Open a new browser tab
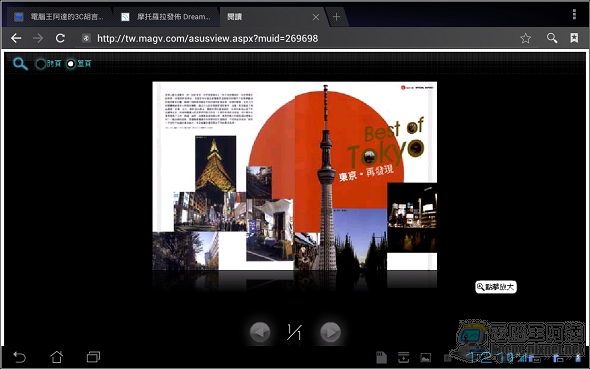Viewport: 590px width, 369px height. [336, 17]
